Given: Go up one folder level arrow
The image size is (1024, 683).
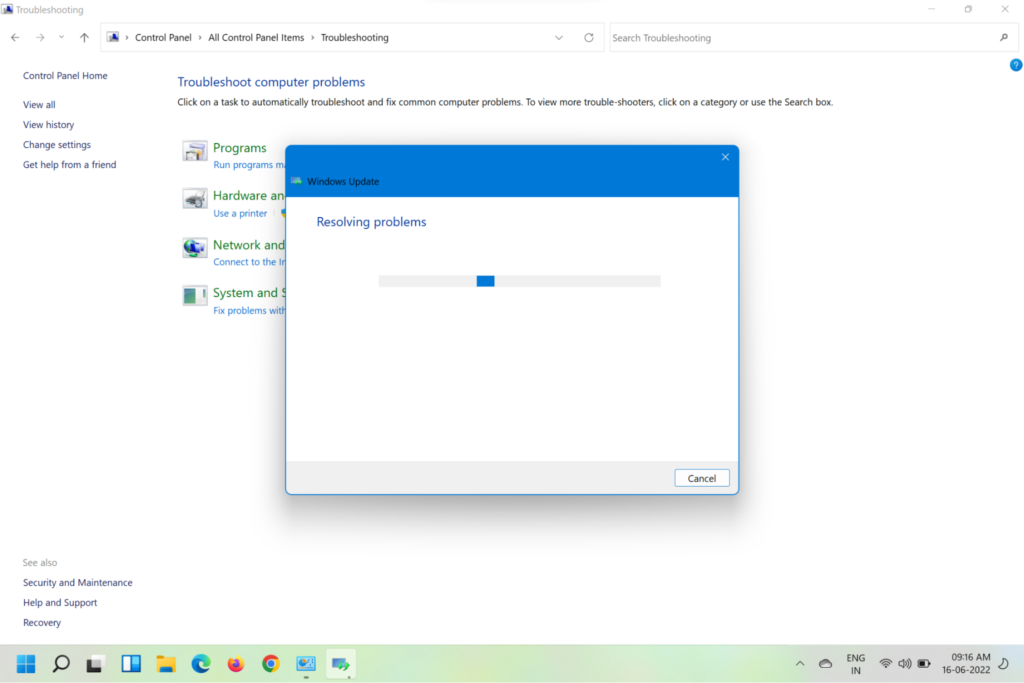Looking at the screenshot, I should click(x=84, y=38).
